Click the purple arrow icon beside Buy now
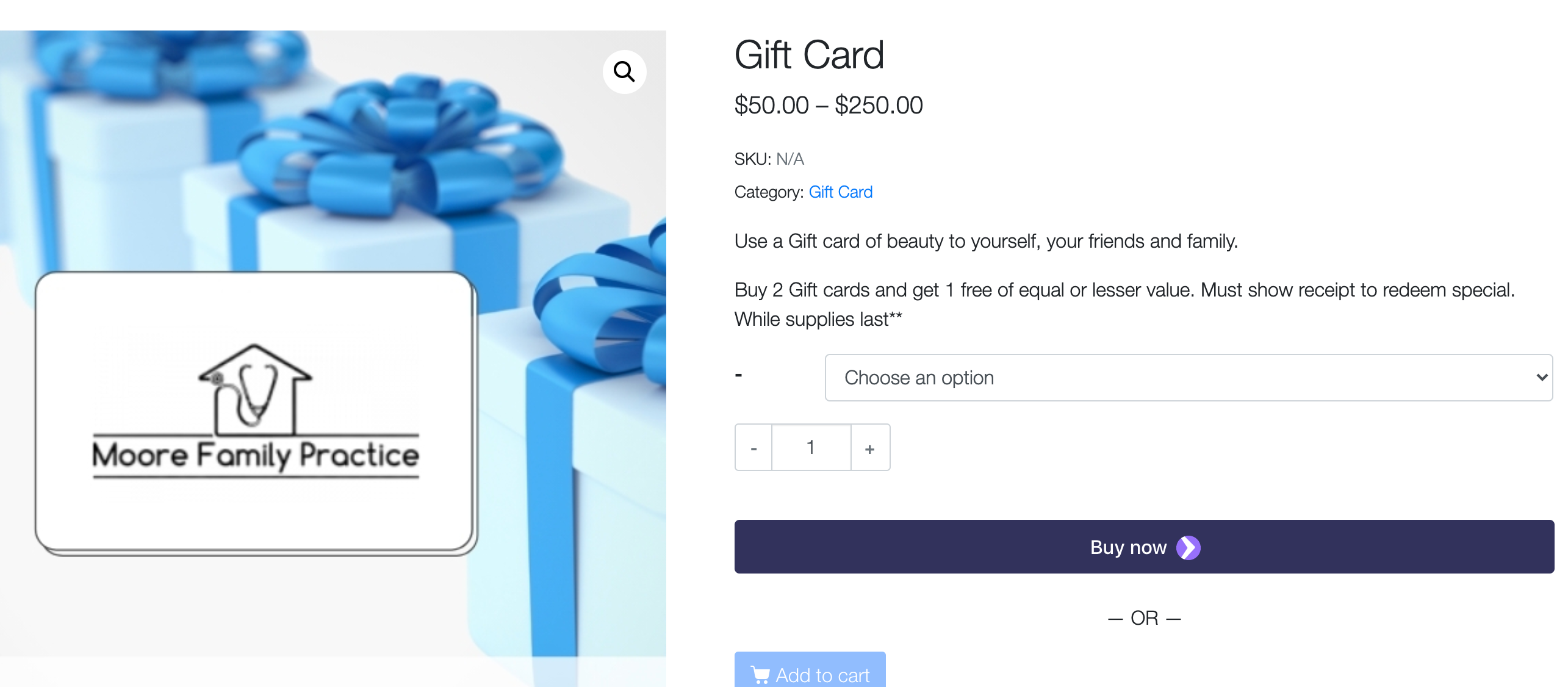1568x687 pixels. click(x=1188, y=547)
